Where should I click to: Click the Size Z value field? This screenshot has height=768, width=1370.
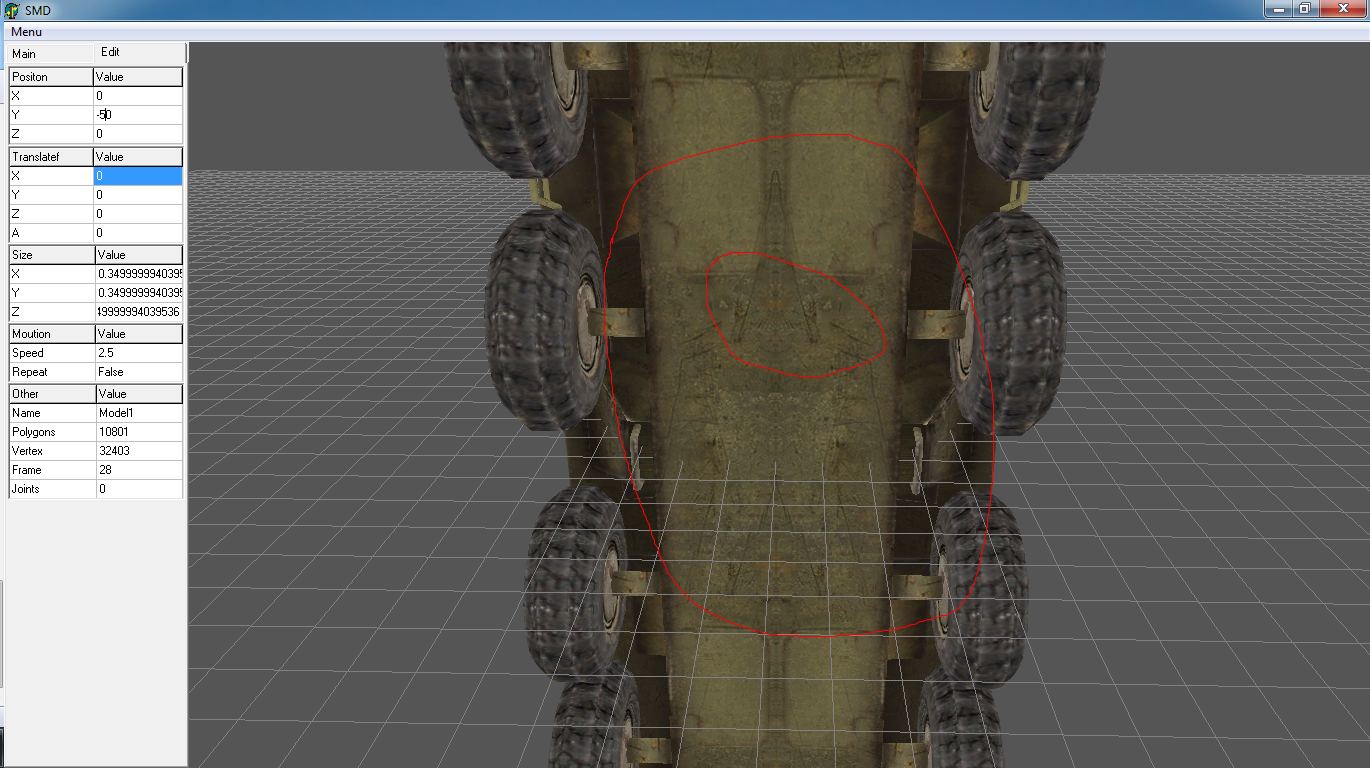139,312
